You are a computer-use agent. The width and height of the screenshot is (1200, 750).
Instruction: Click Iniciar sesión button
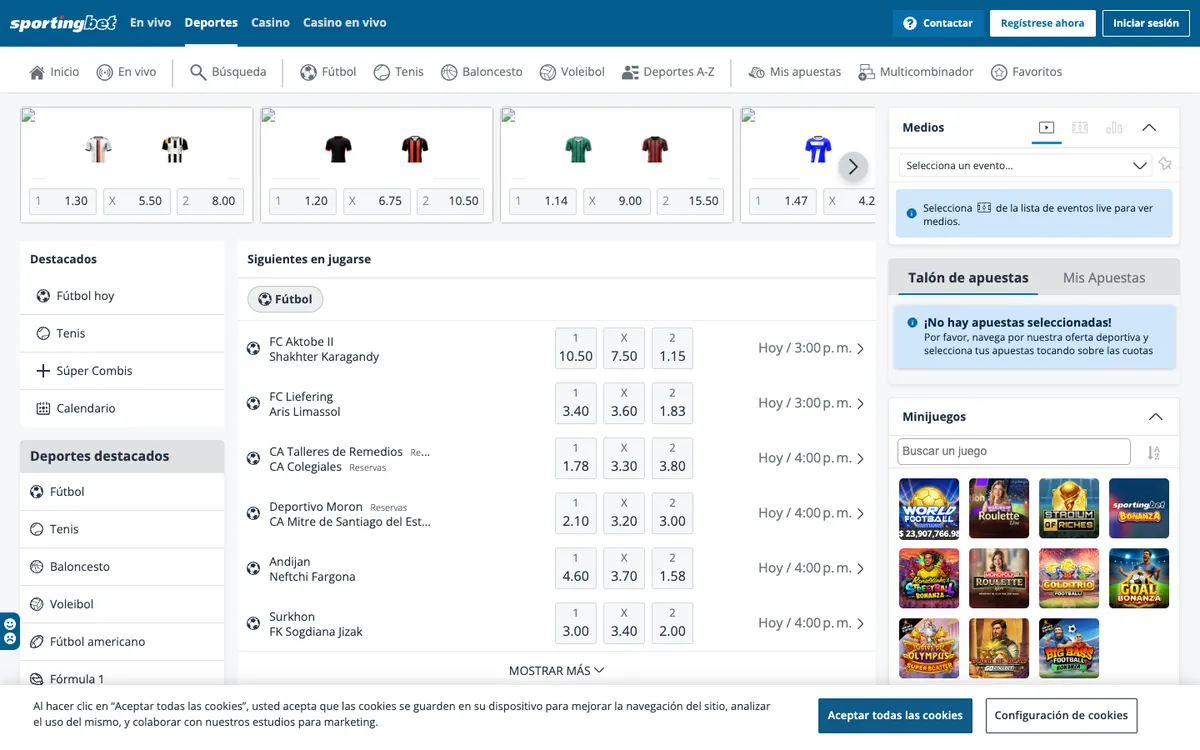tap(1146, 23)
